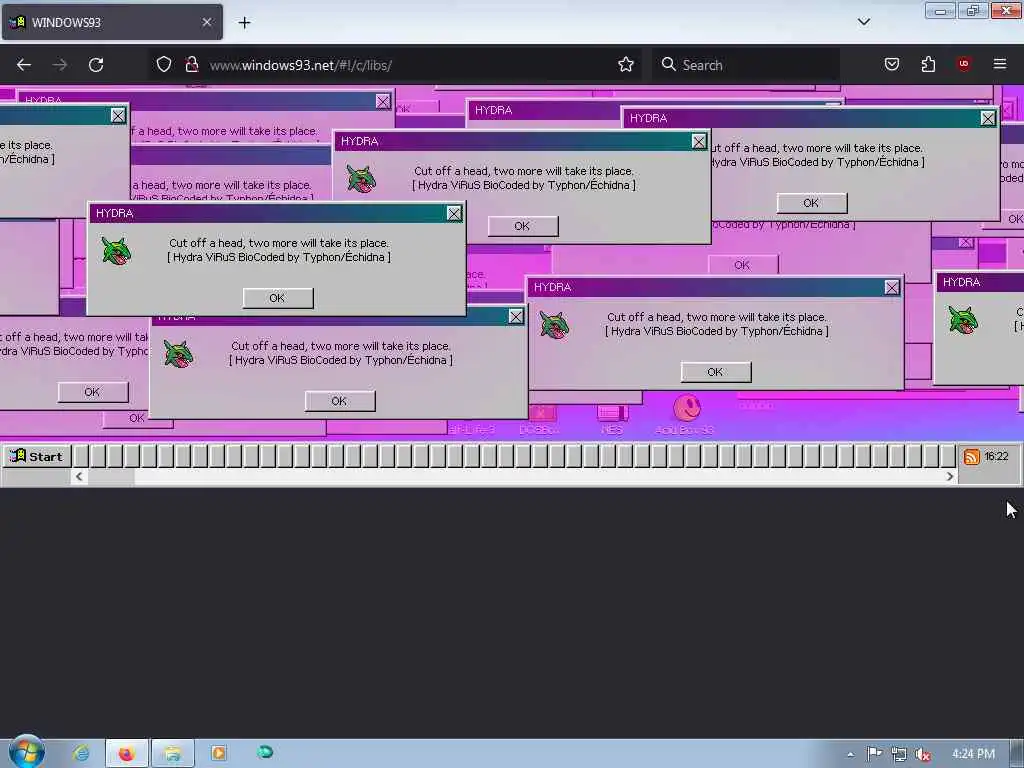1024x768 pixels.
Task: Open a new tab with plus button
Action: (244, 23)
